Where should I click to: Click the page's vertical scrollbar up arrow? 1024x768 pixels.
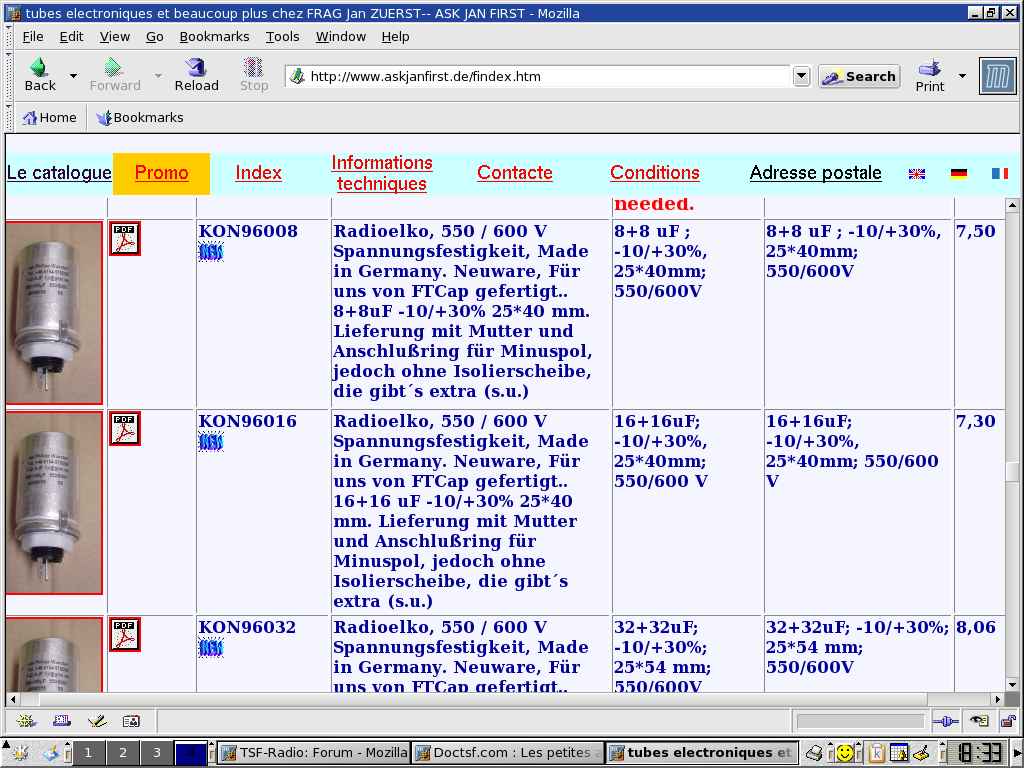[x=1012, y=206]
